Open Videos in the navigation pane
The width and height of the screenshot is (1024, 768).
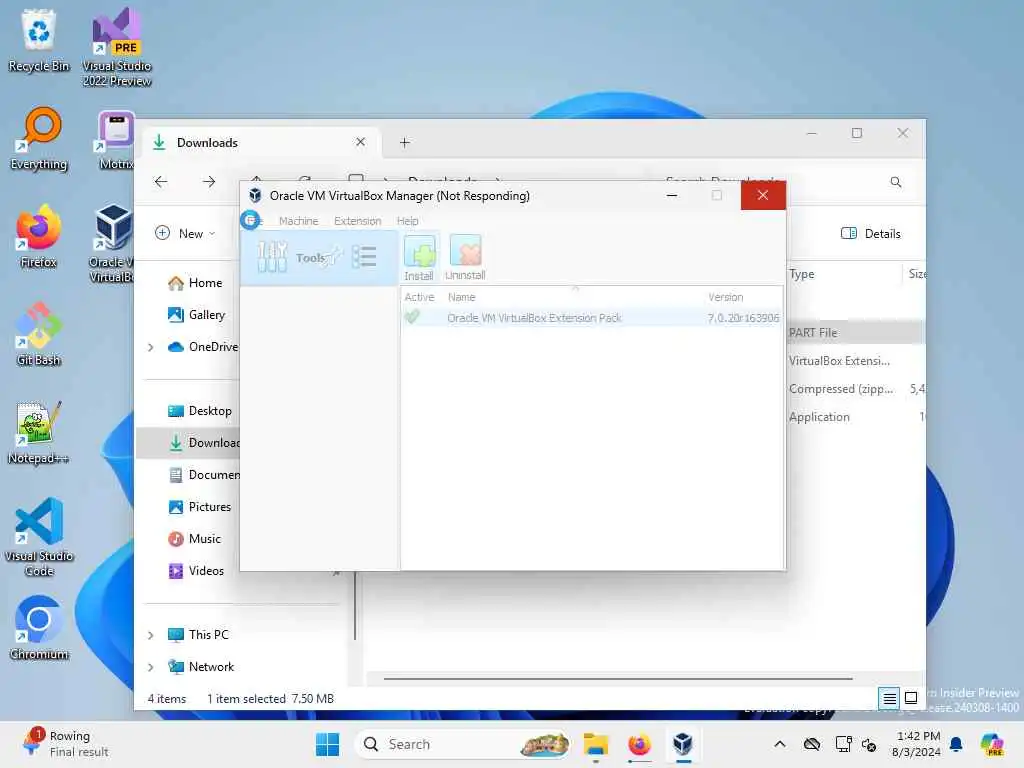point(195,571)
